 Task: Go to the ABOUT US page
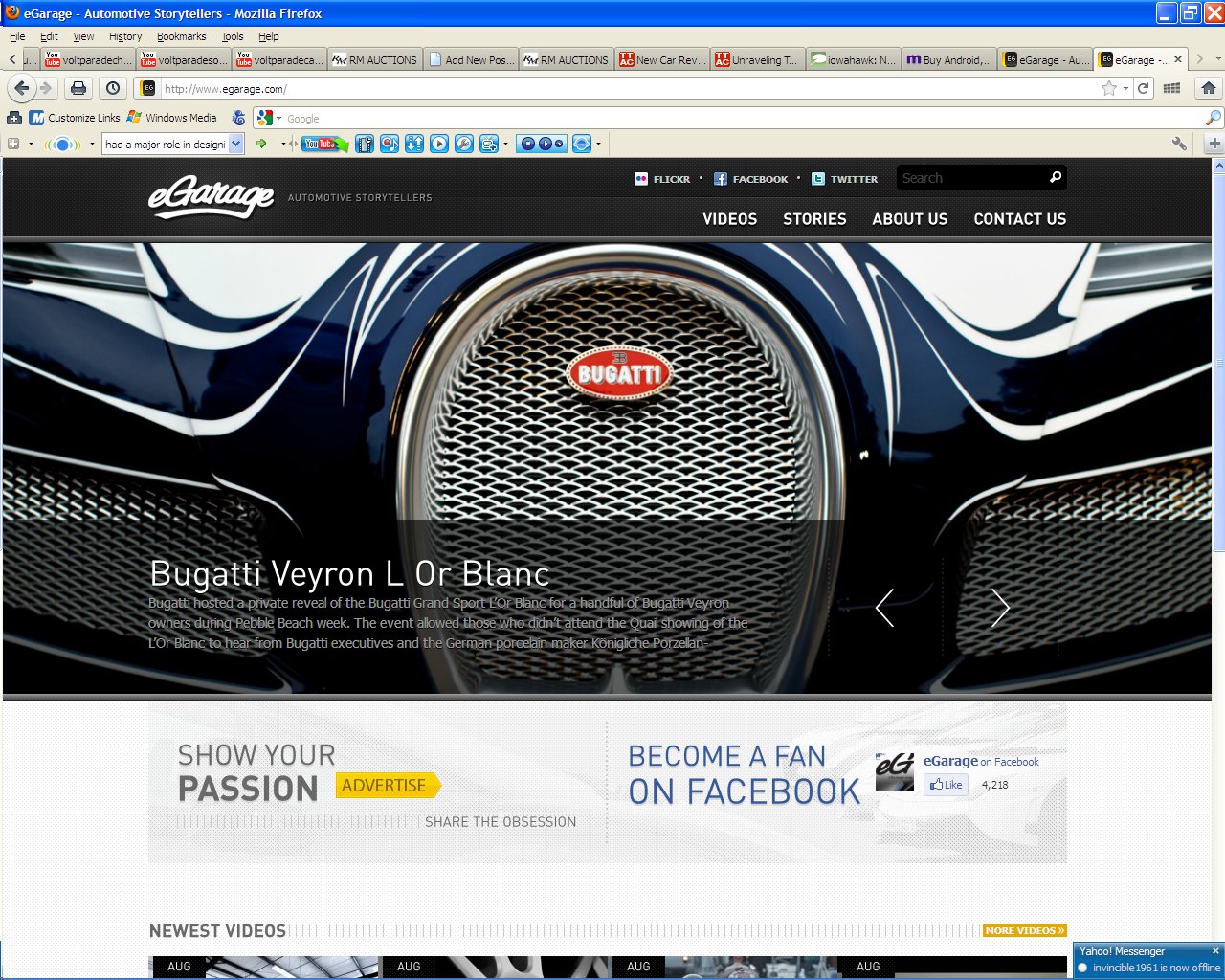[910, 219]
